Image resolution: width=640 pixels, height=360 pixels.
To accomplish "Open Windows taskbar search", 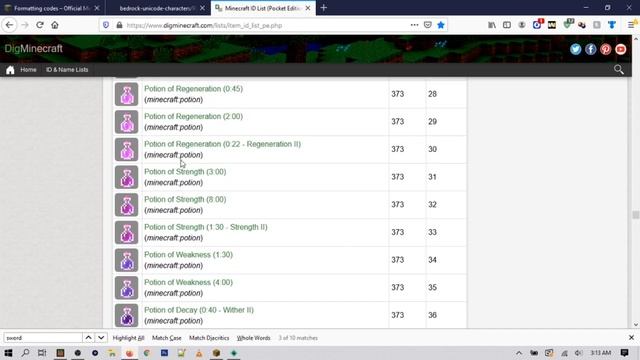I will click(25, 353).
